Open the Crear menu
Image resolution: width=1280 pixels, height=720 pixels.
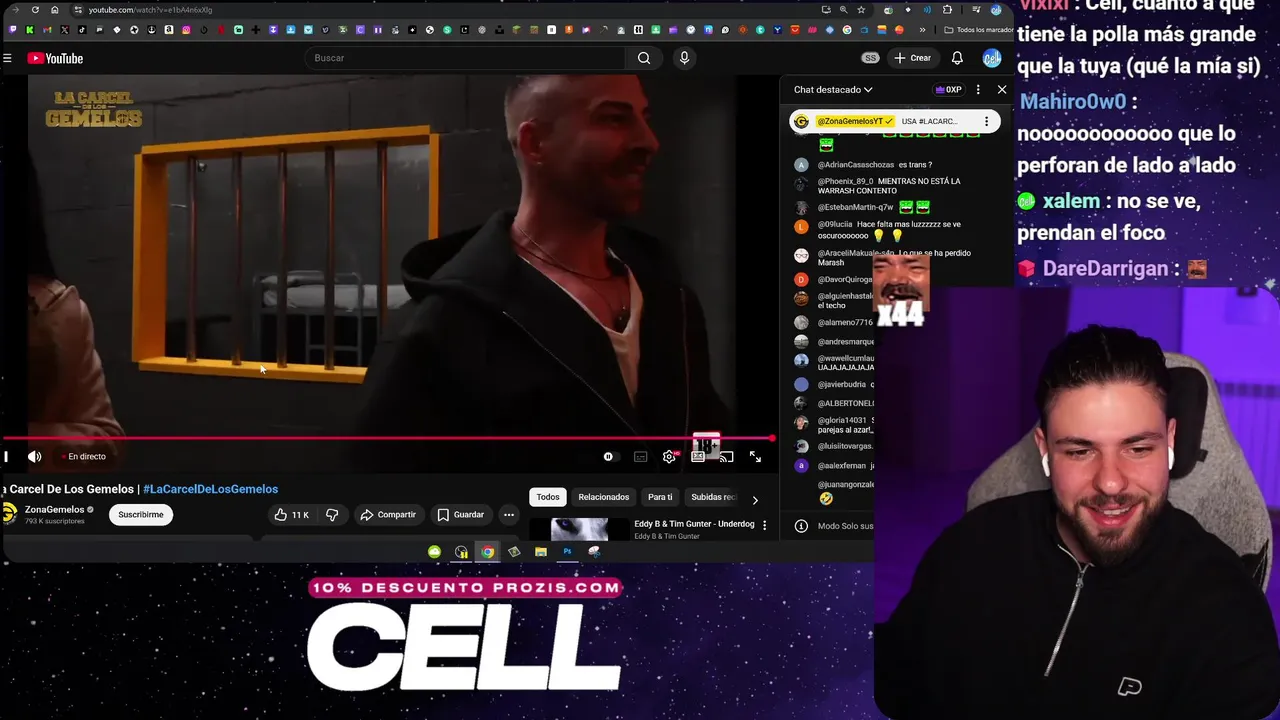(912, 58)
